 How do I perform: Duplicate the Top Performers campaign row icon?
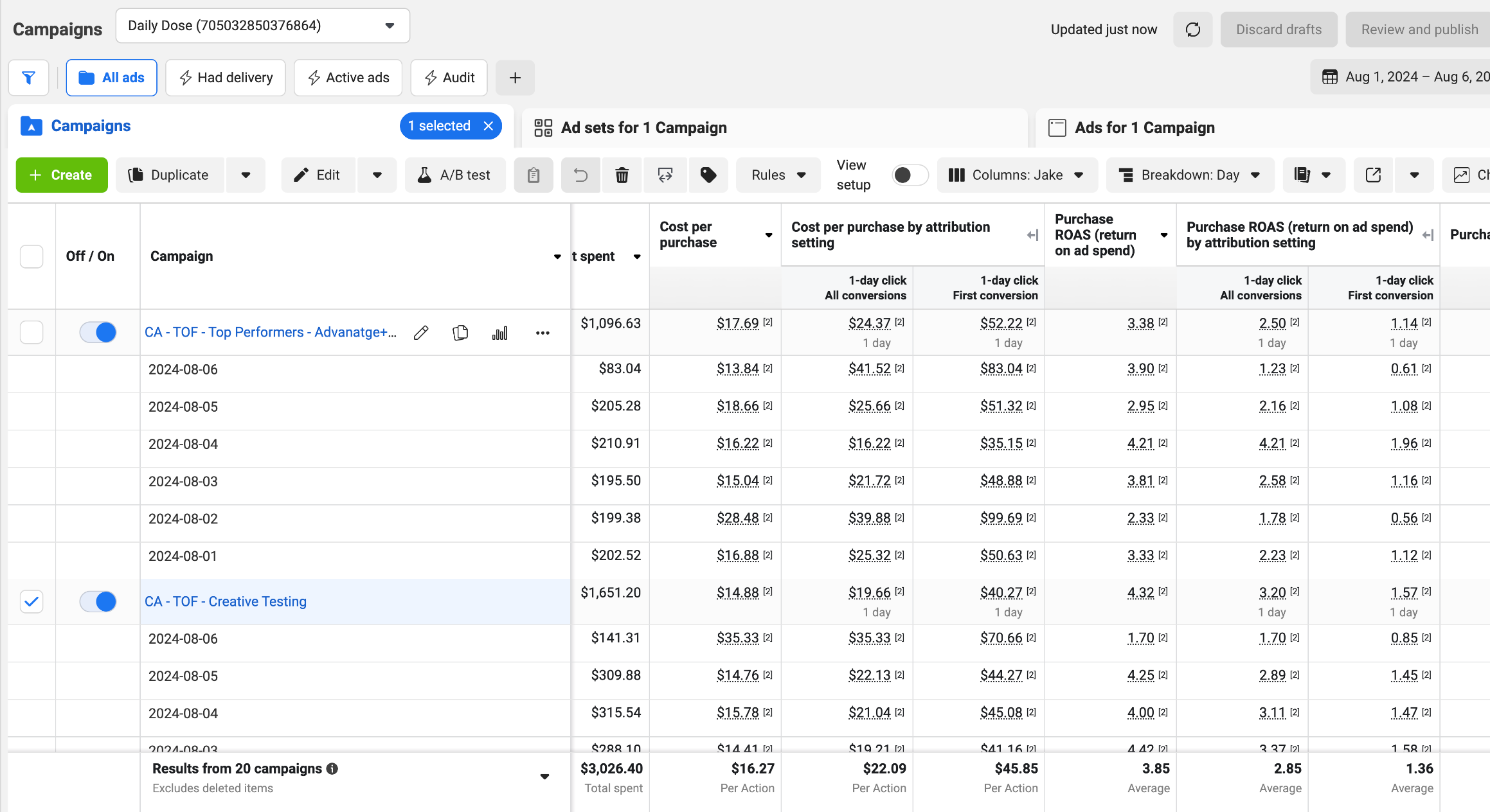[460, 333]
